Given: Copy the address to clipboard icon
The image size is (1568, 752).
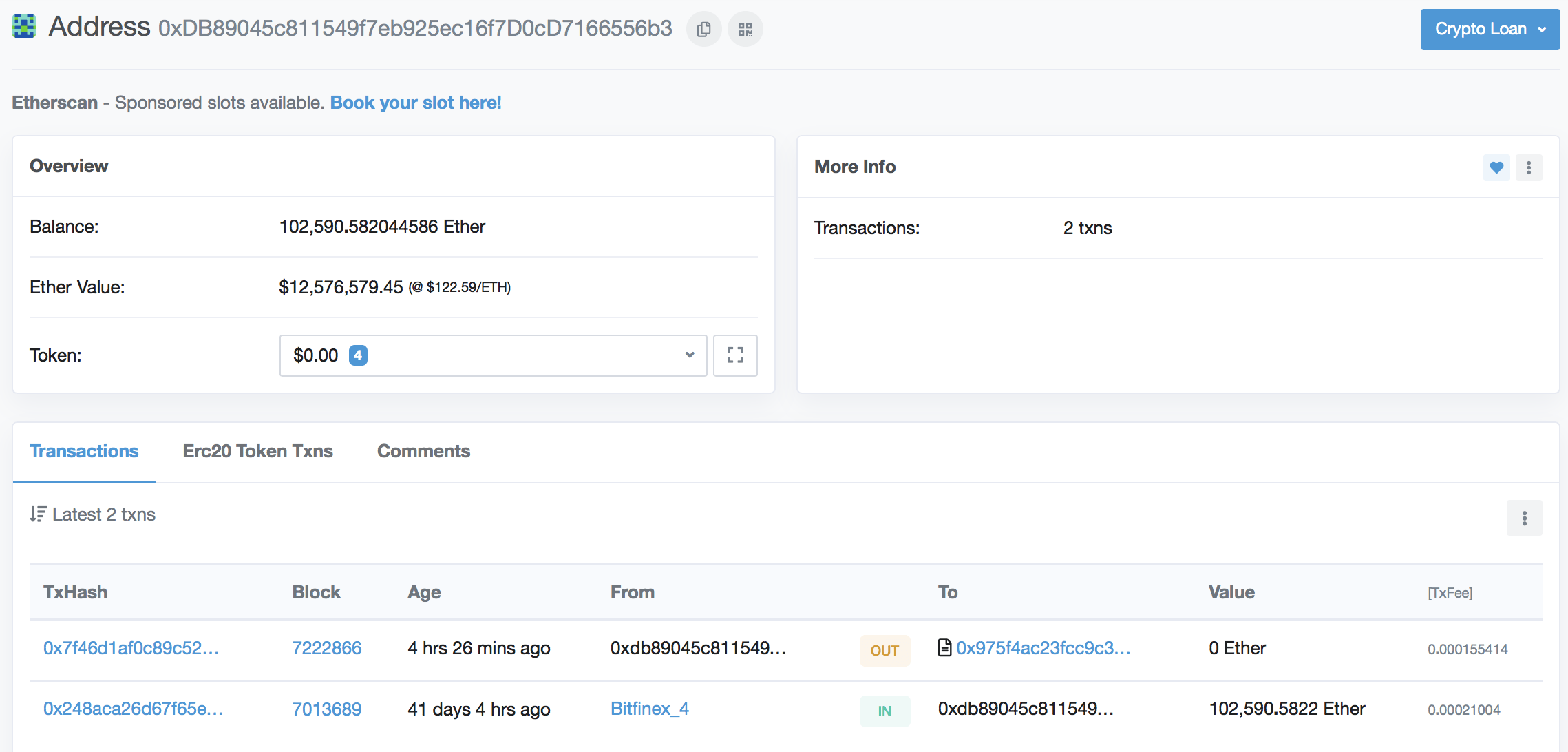Looking at the screenshot, I should click(x=703, y=29).
